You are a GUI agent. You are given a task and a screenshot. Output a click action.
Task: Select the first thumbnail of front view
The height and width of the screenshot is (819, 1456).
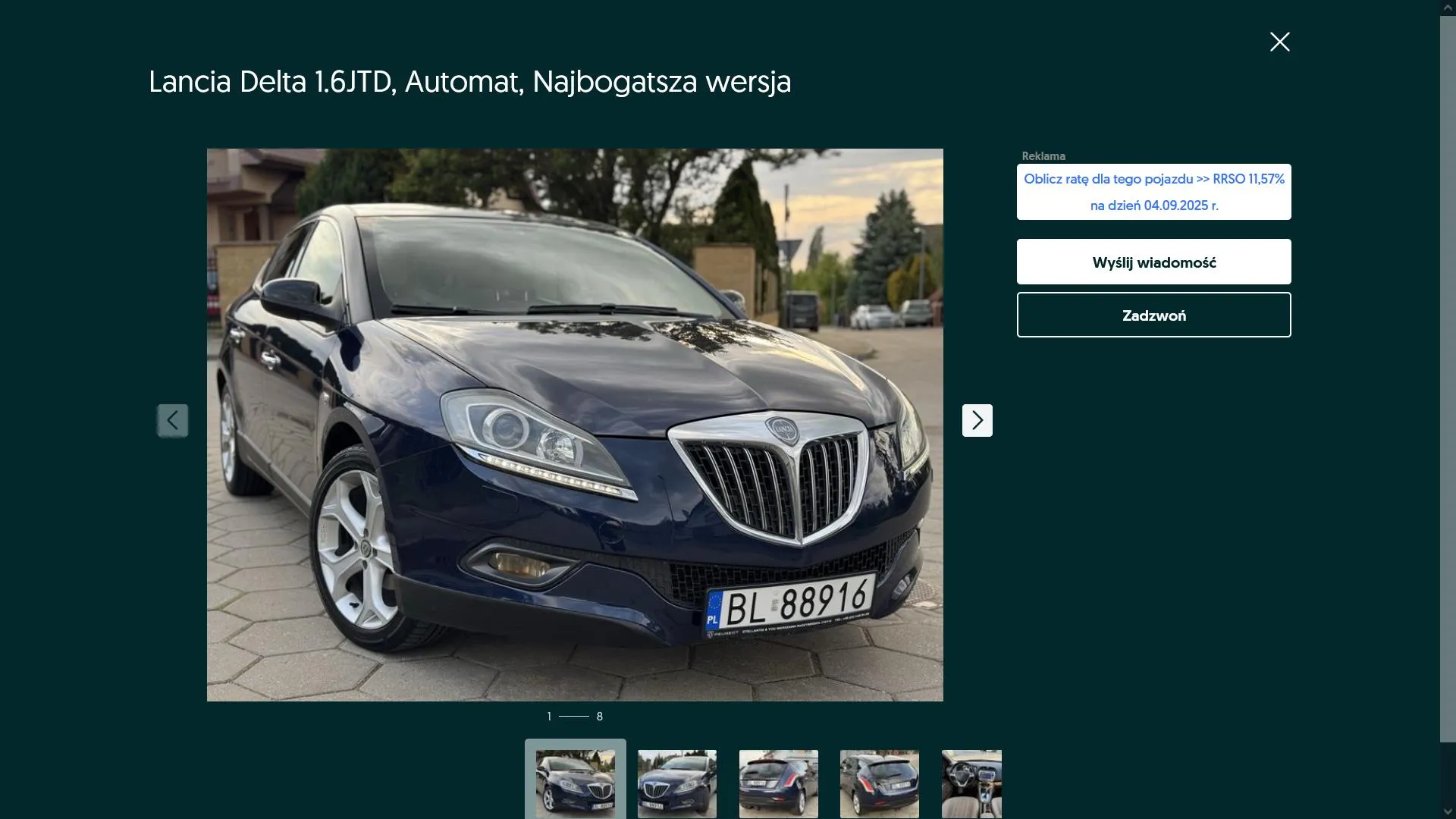(x=576, y=783)
